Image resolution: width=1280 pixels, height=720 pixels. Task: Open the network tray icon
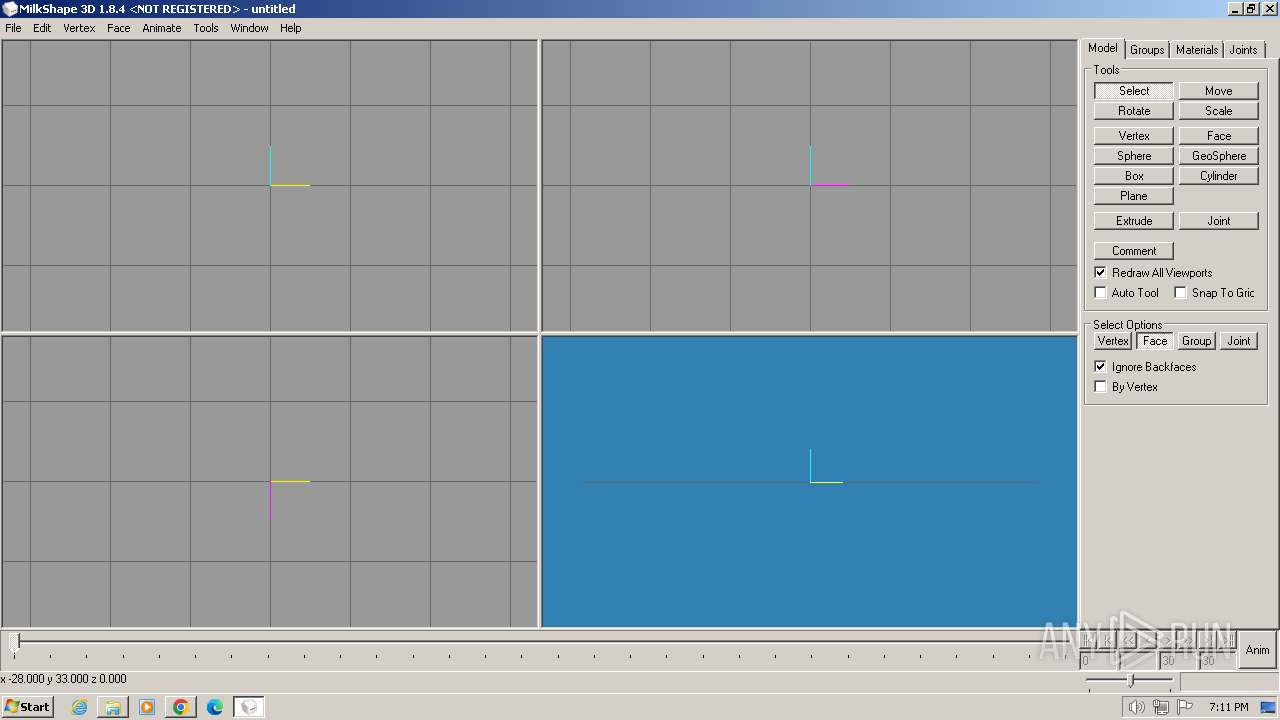tap(1161, 707)
